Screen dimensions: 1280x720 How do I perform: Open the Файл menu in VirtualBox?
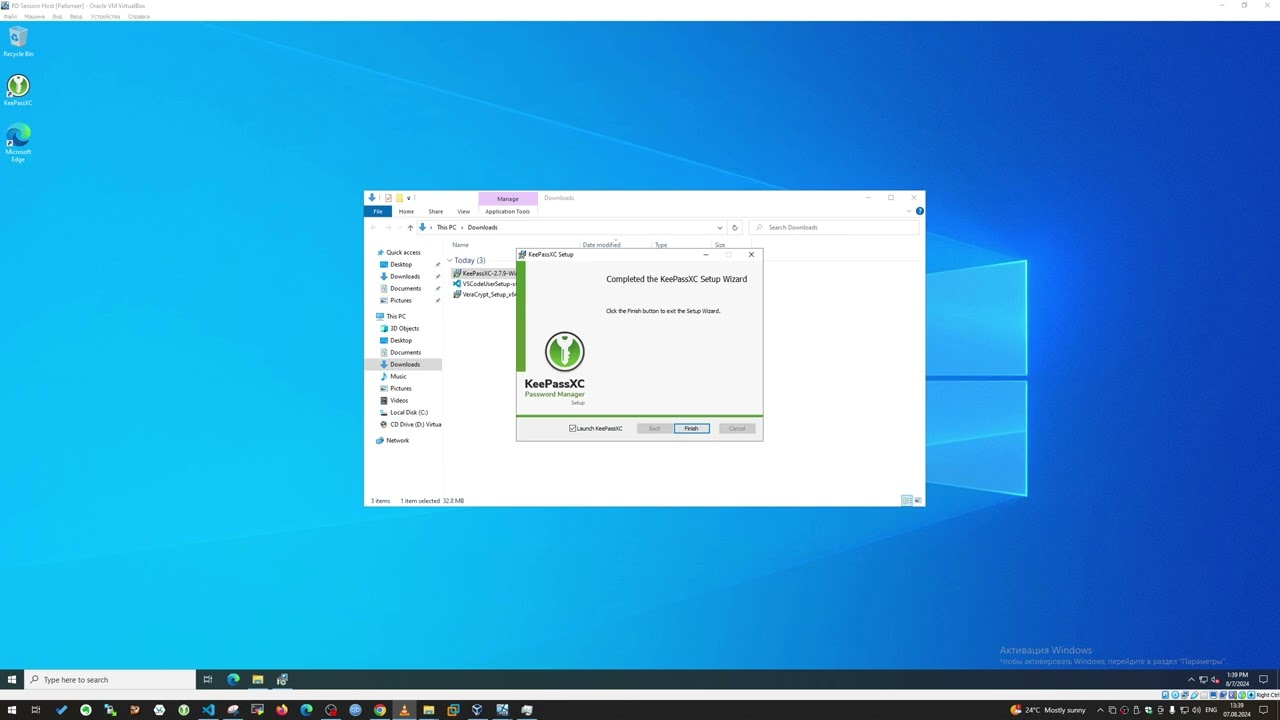10,17
